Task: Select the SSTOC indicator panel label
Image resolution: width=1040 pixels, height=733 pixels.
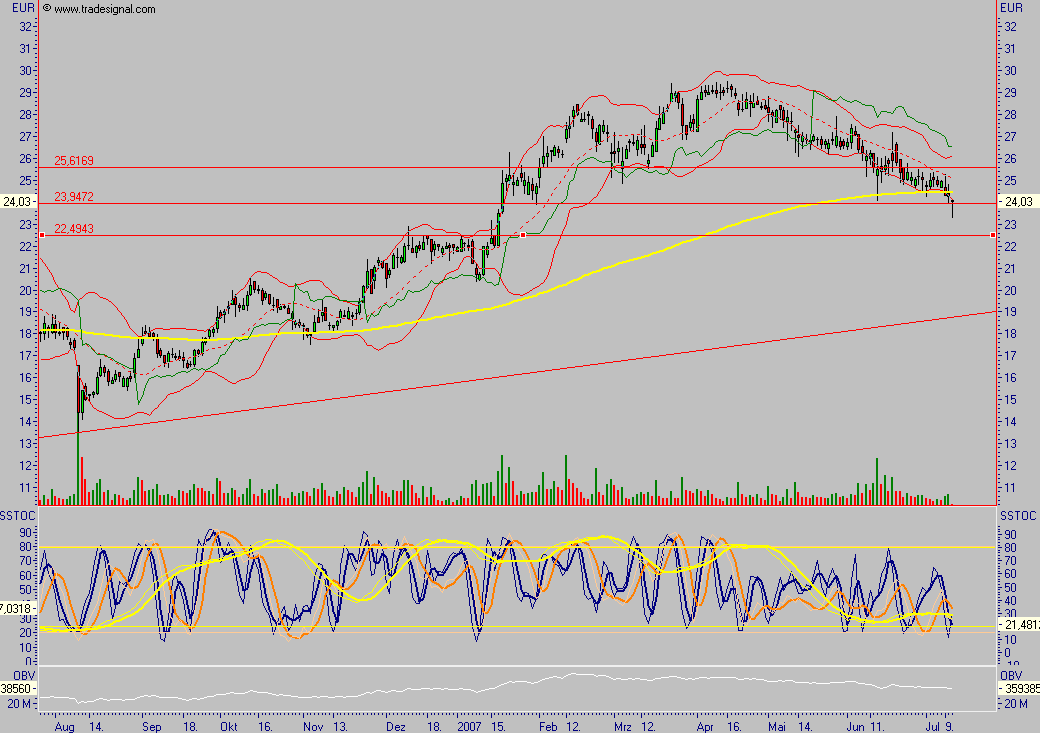Action: click(15, 512)
